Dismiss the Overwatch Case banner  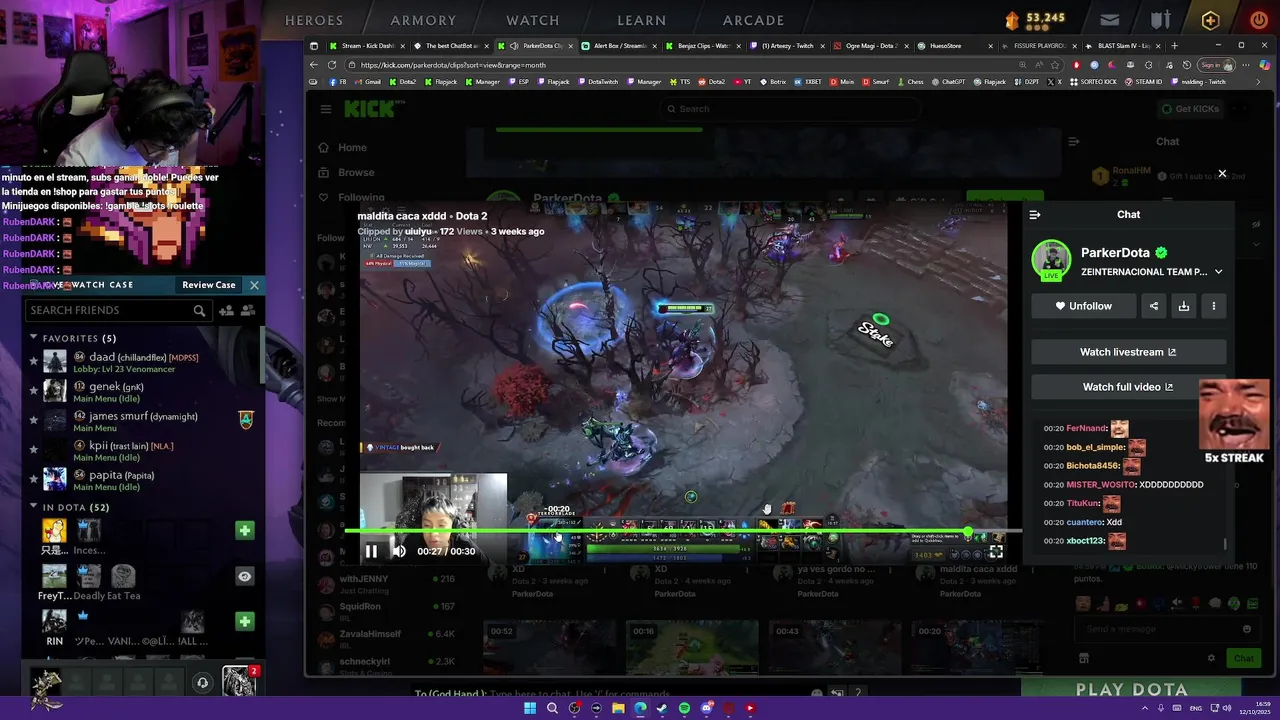(254, 285)
